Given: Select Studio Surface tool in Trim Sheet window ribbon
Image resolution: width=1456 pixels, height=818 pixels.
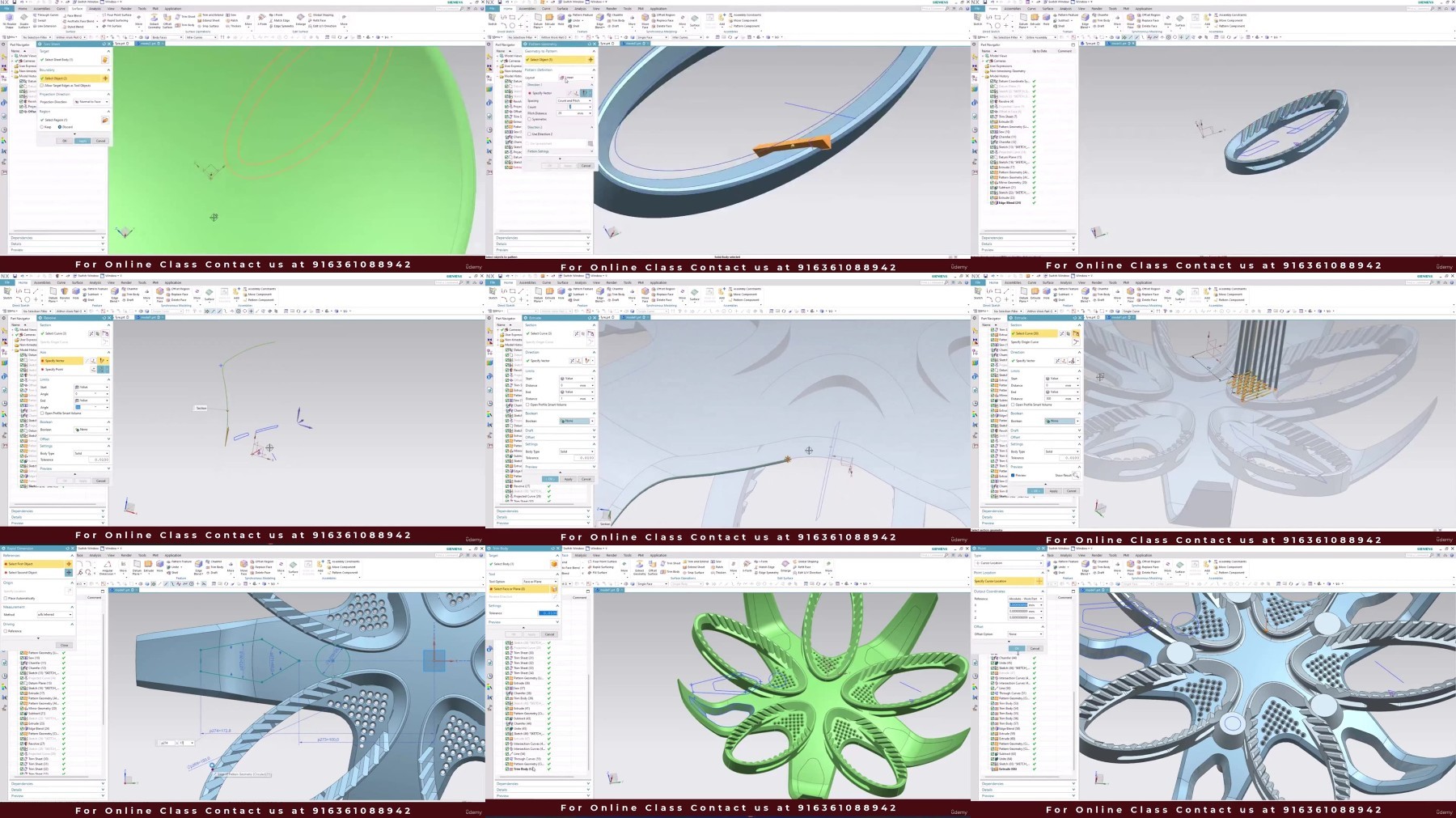Looking at the screenshot, I should tap(24, 21).
